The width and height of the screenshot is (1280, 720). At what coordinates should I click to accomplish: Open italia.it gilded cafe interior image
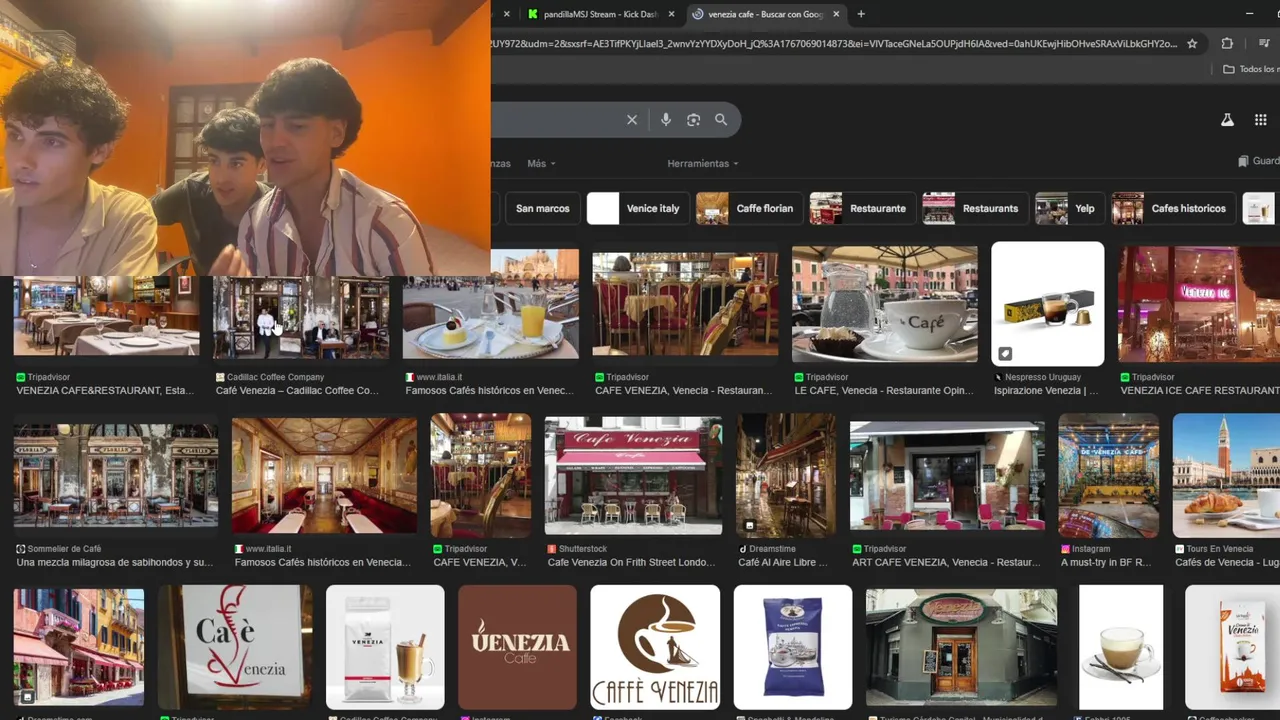[324, 476]
